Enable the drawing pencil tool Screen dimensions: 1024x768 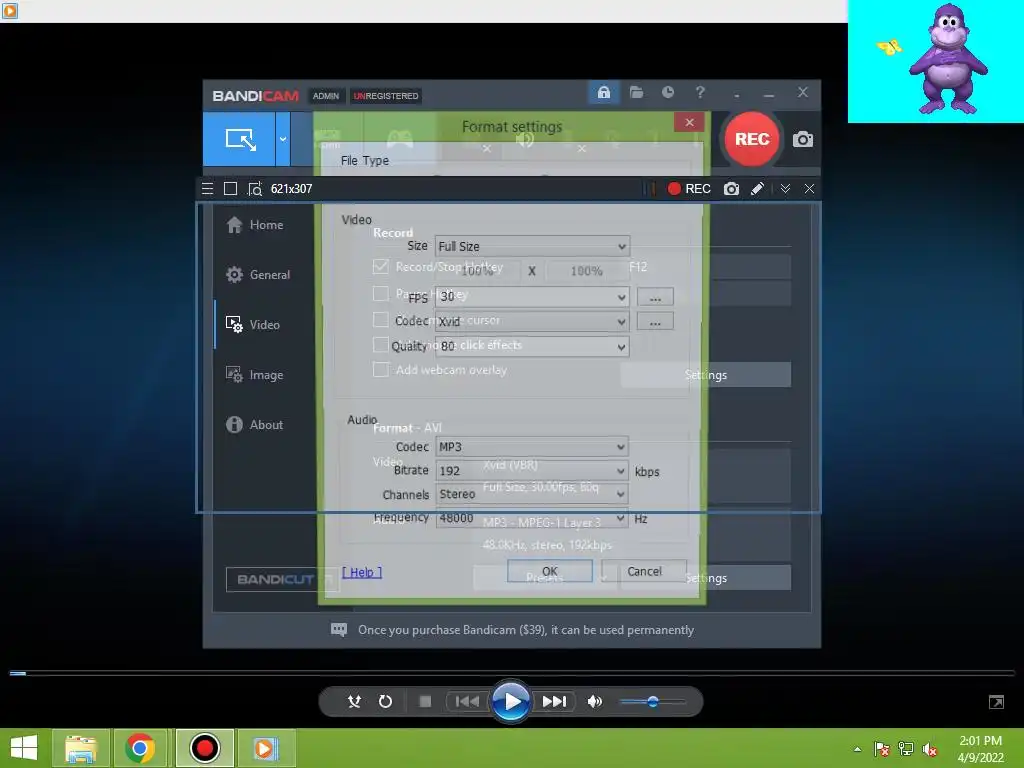[757, 189]
